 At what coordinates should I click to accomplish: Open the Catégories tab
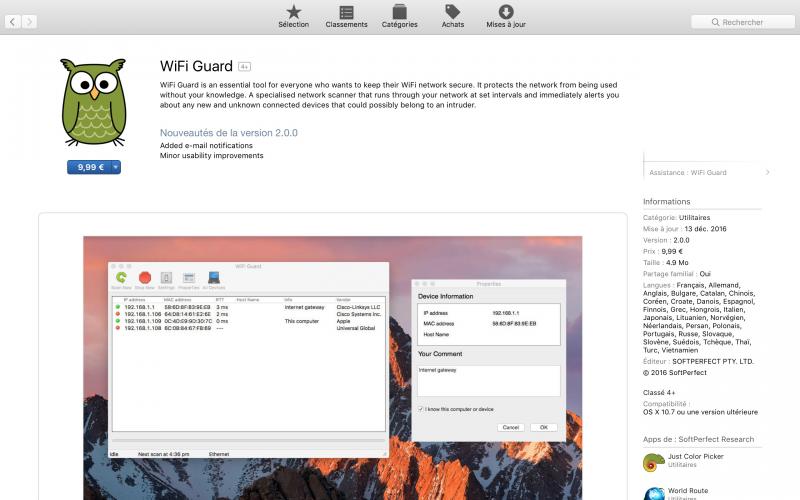pyautogui.click(x=399, y=16)
